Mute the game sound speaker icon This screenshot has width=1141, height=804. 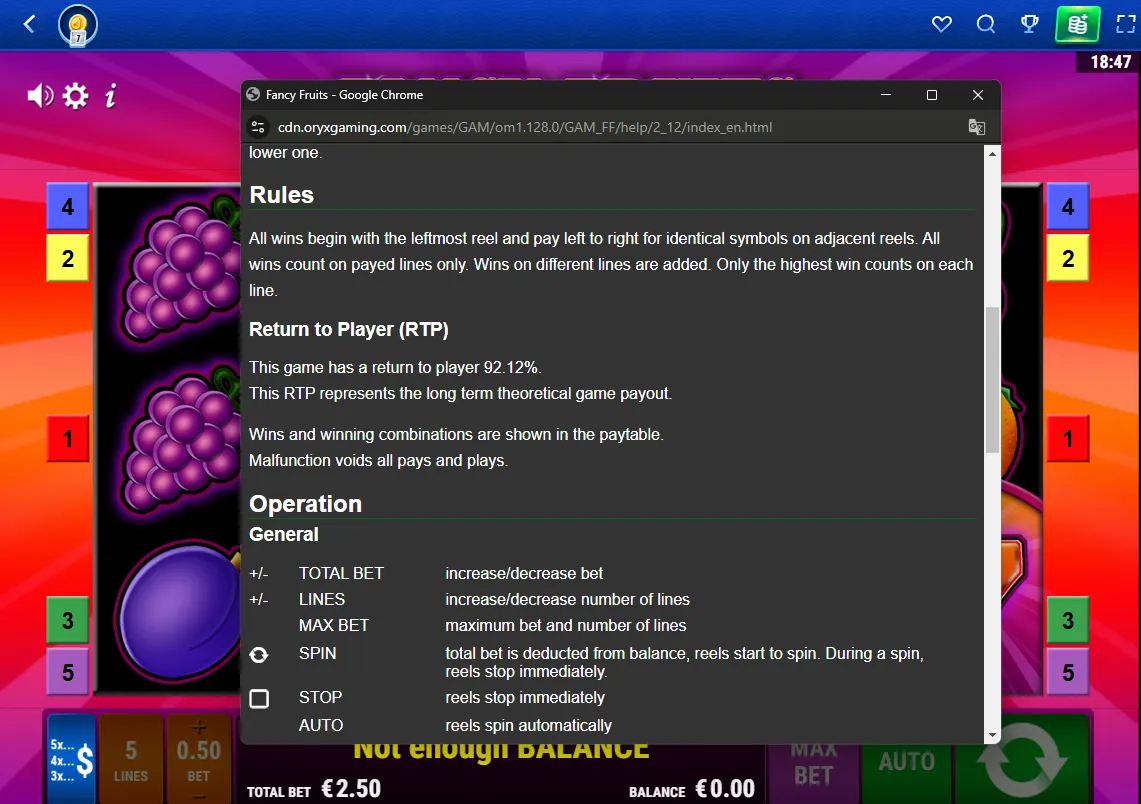40,95
